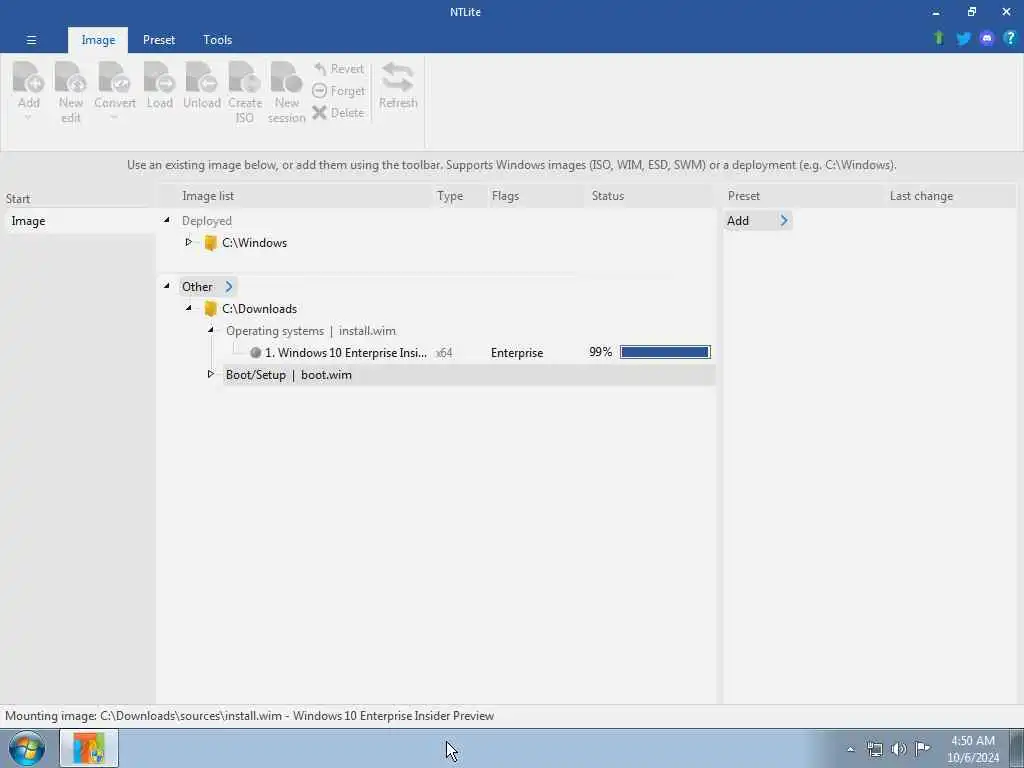This screenshot has width=1024, height=768.
Task: Click the x64 type cell
Action: point(444,353)
